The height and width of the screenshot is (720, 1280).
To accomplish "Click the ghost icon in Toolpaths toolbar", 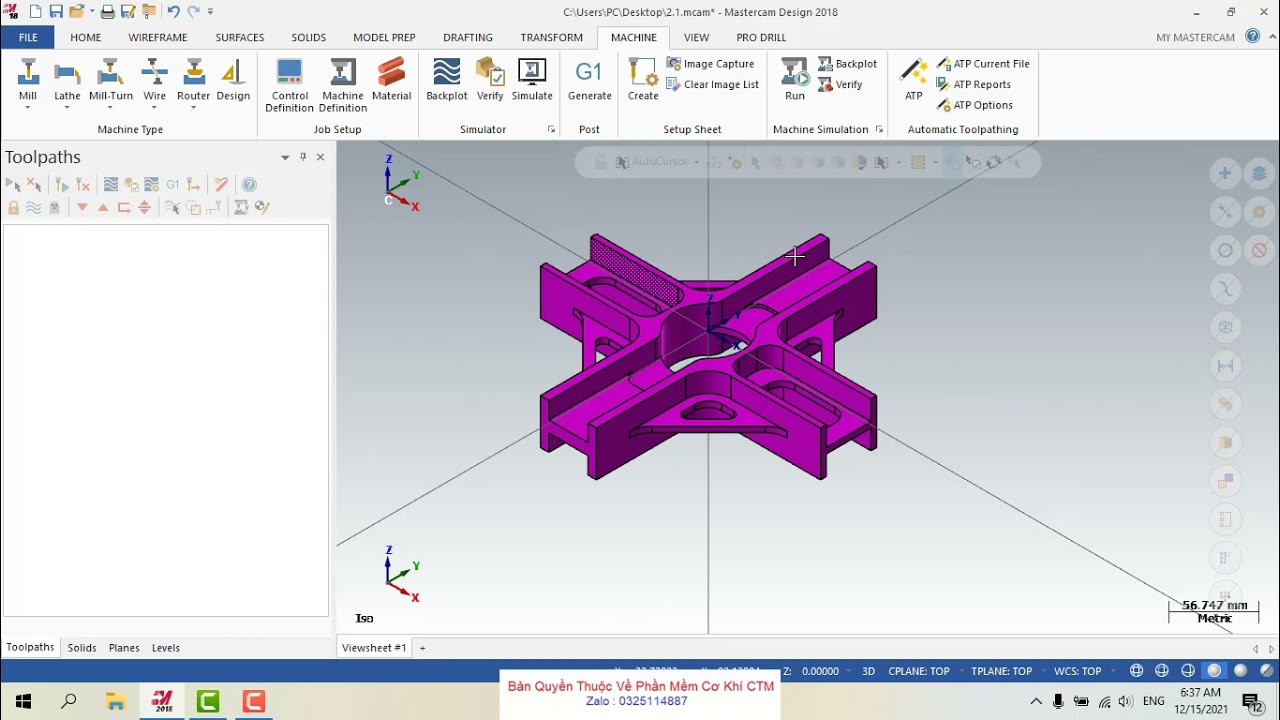I will pos(54,208).
